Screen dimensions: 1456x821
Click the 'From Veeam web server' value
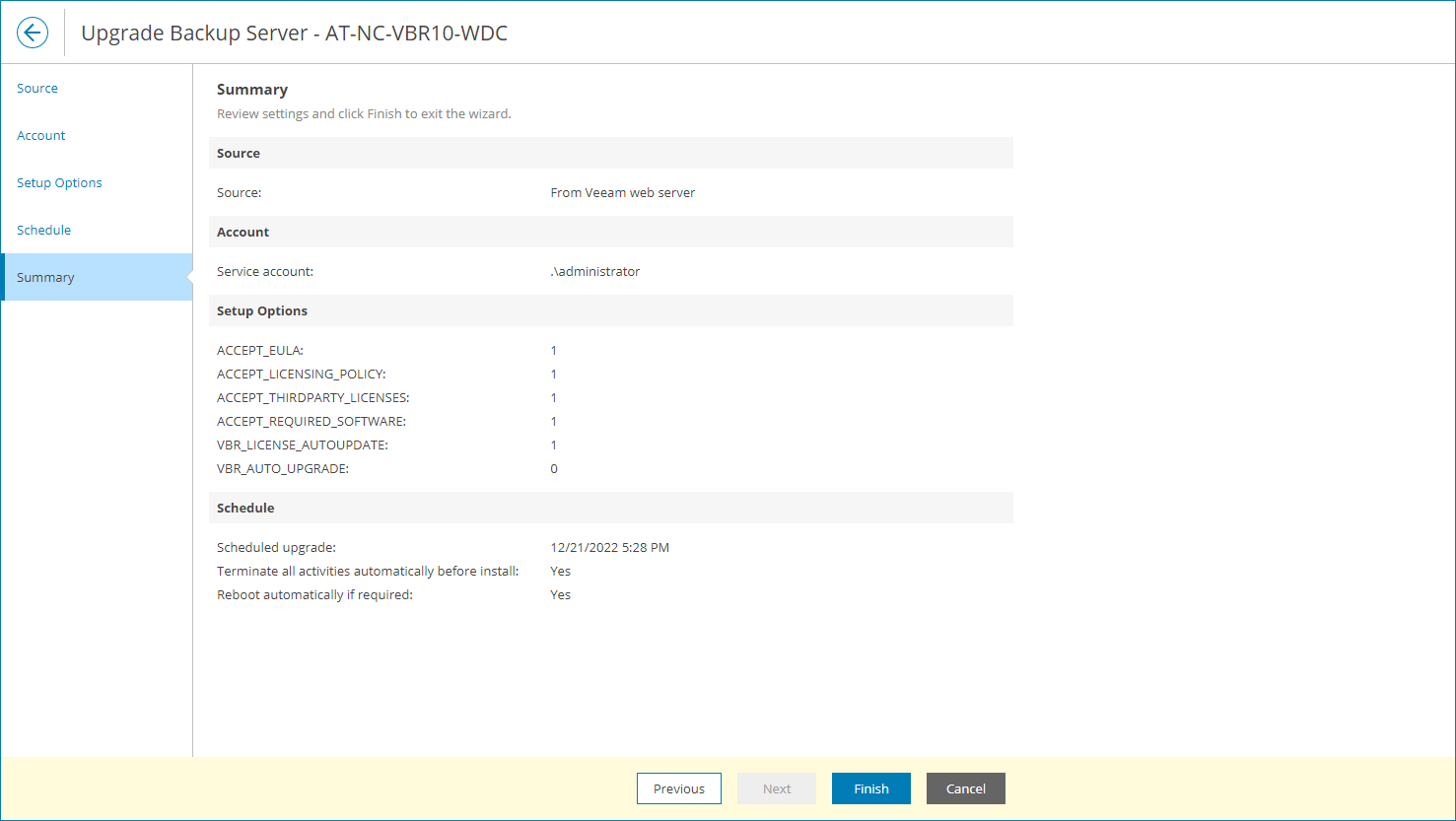623,192
